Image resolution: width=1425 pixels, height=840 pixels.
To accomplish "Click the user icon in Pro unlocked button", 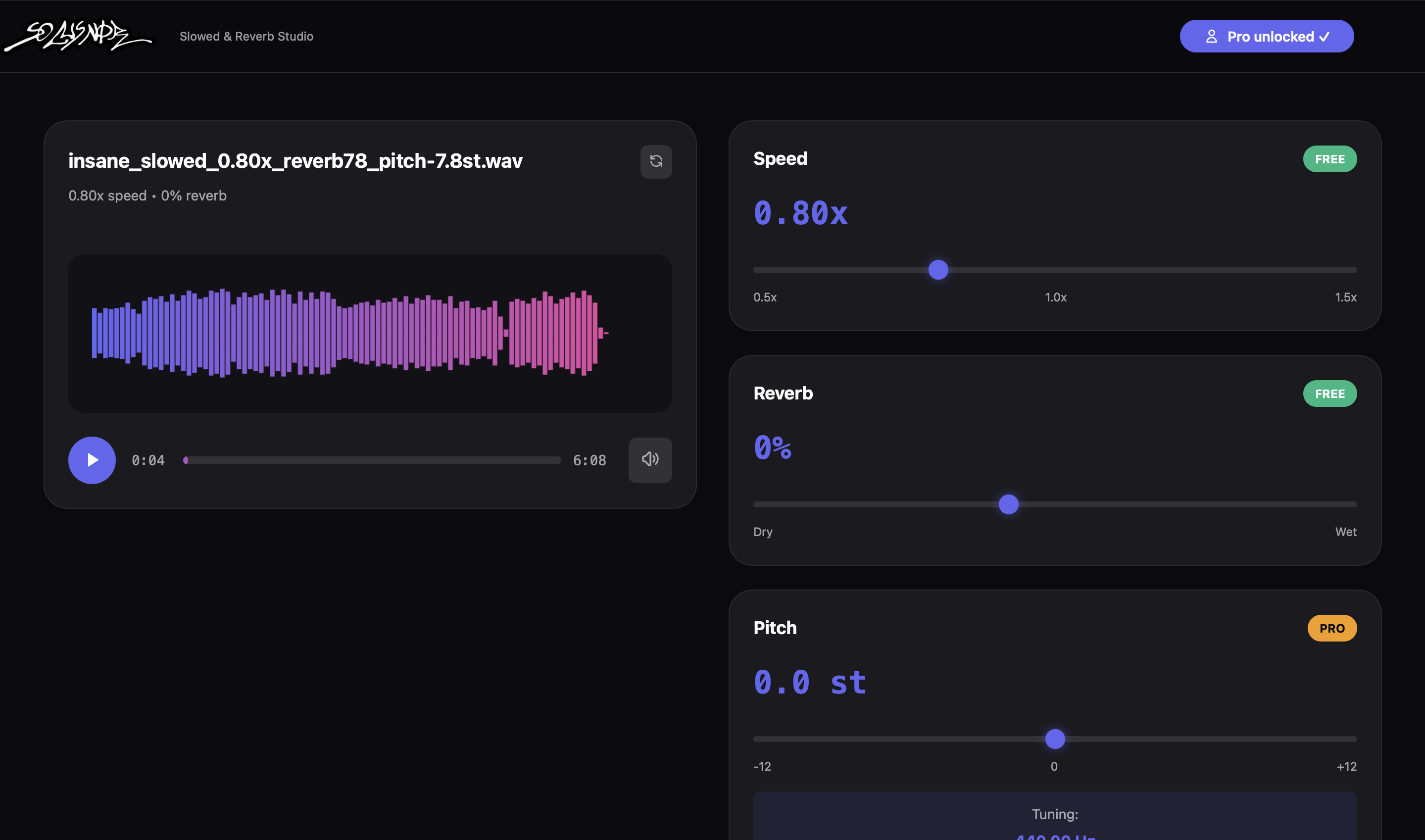I will tap(1212, 36).
